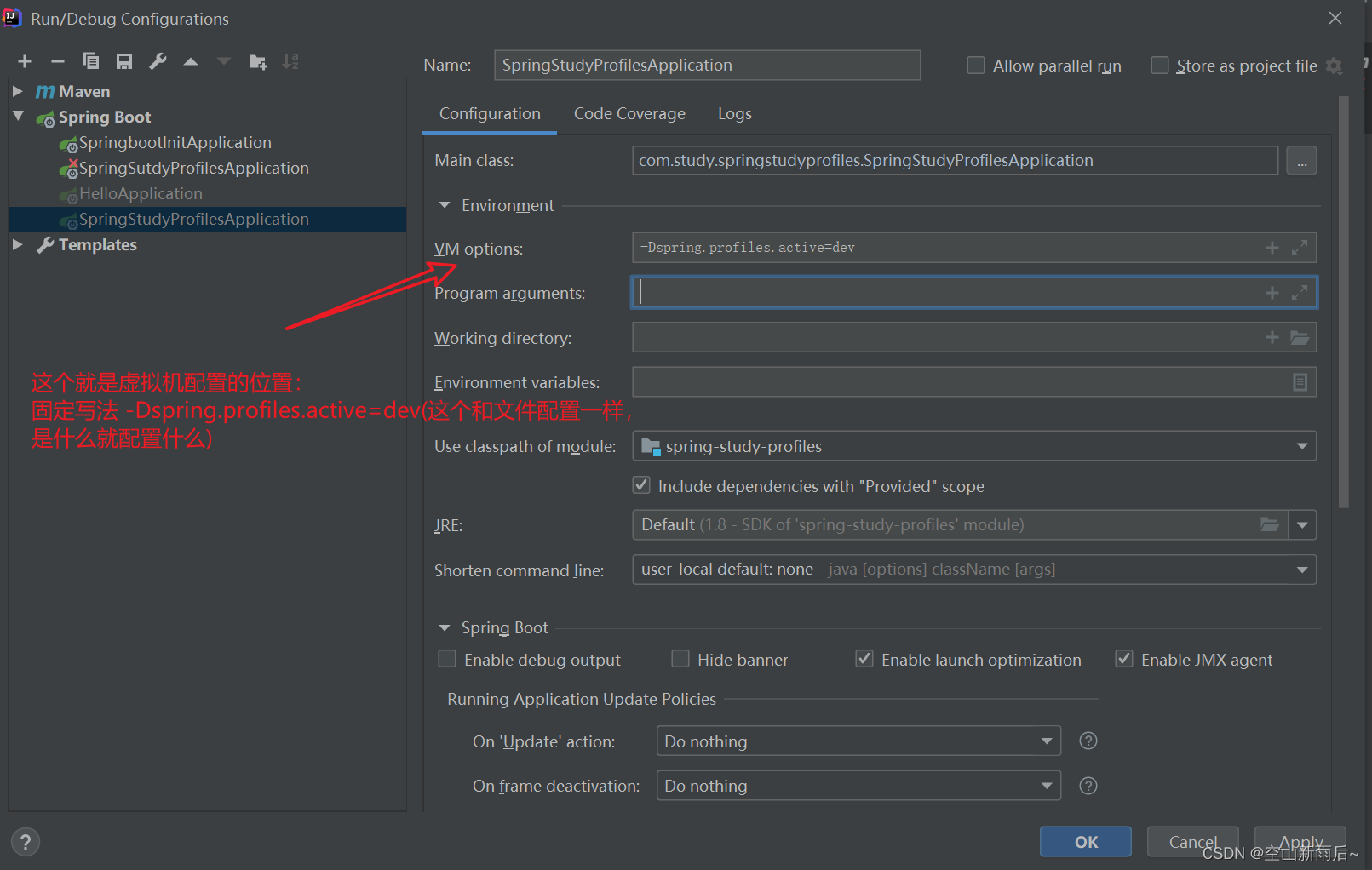Move configuration up with arrow icon
Screen dimensions: 1372x870
pyautogui.click(x=191, y=61)
